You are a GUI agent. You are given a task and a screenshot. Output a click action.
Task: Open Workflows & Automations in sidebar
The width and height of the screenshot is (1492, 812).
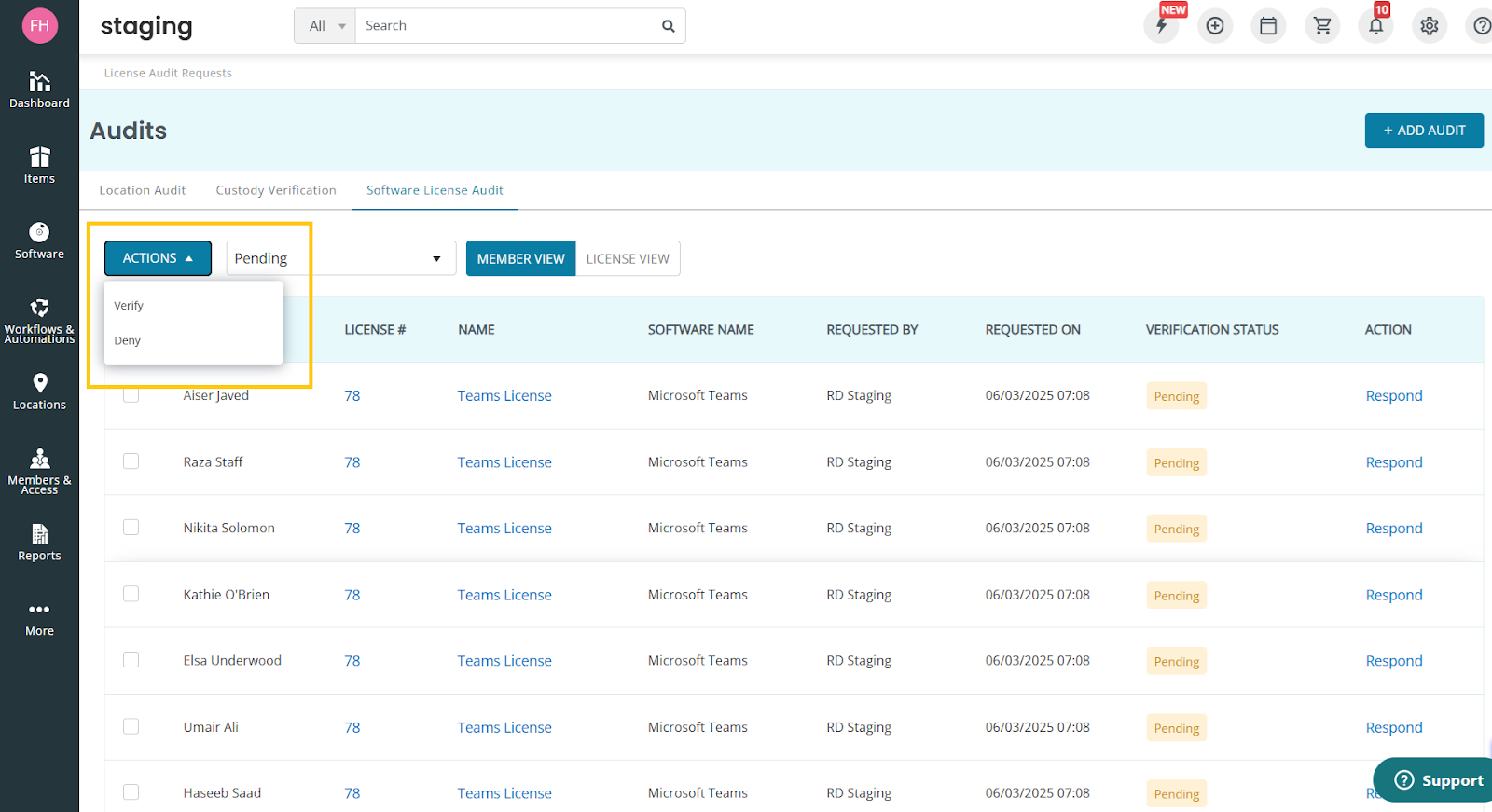(39, 321)
